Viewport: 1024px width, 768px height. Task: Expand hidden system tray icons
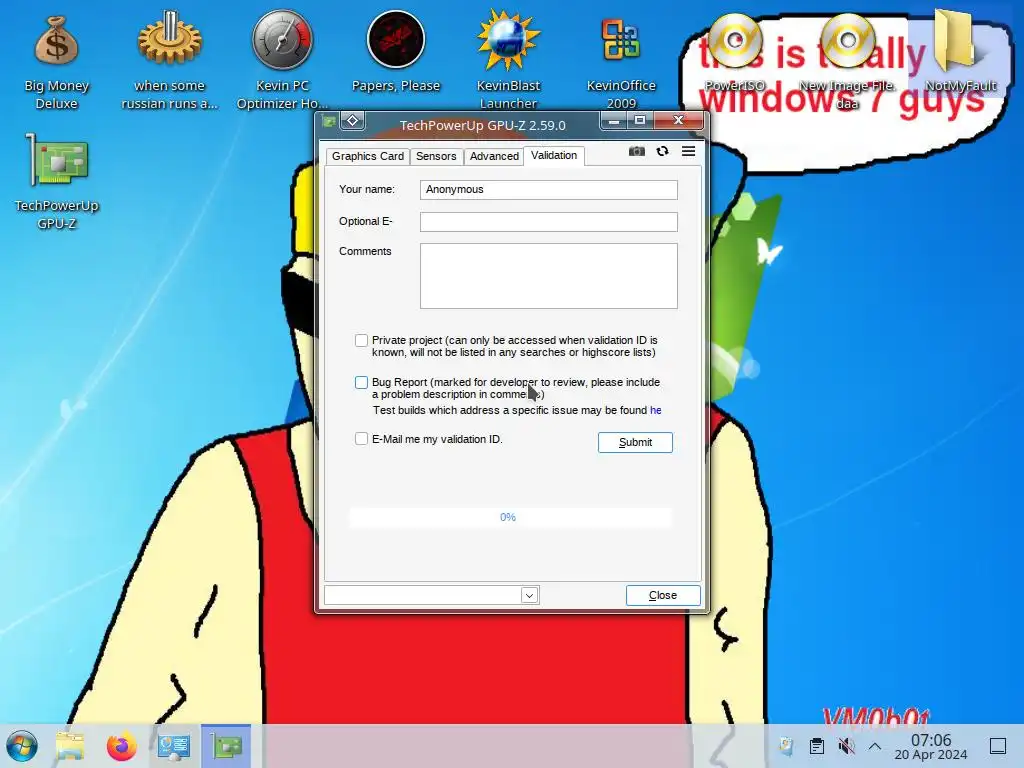(875, 746)
